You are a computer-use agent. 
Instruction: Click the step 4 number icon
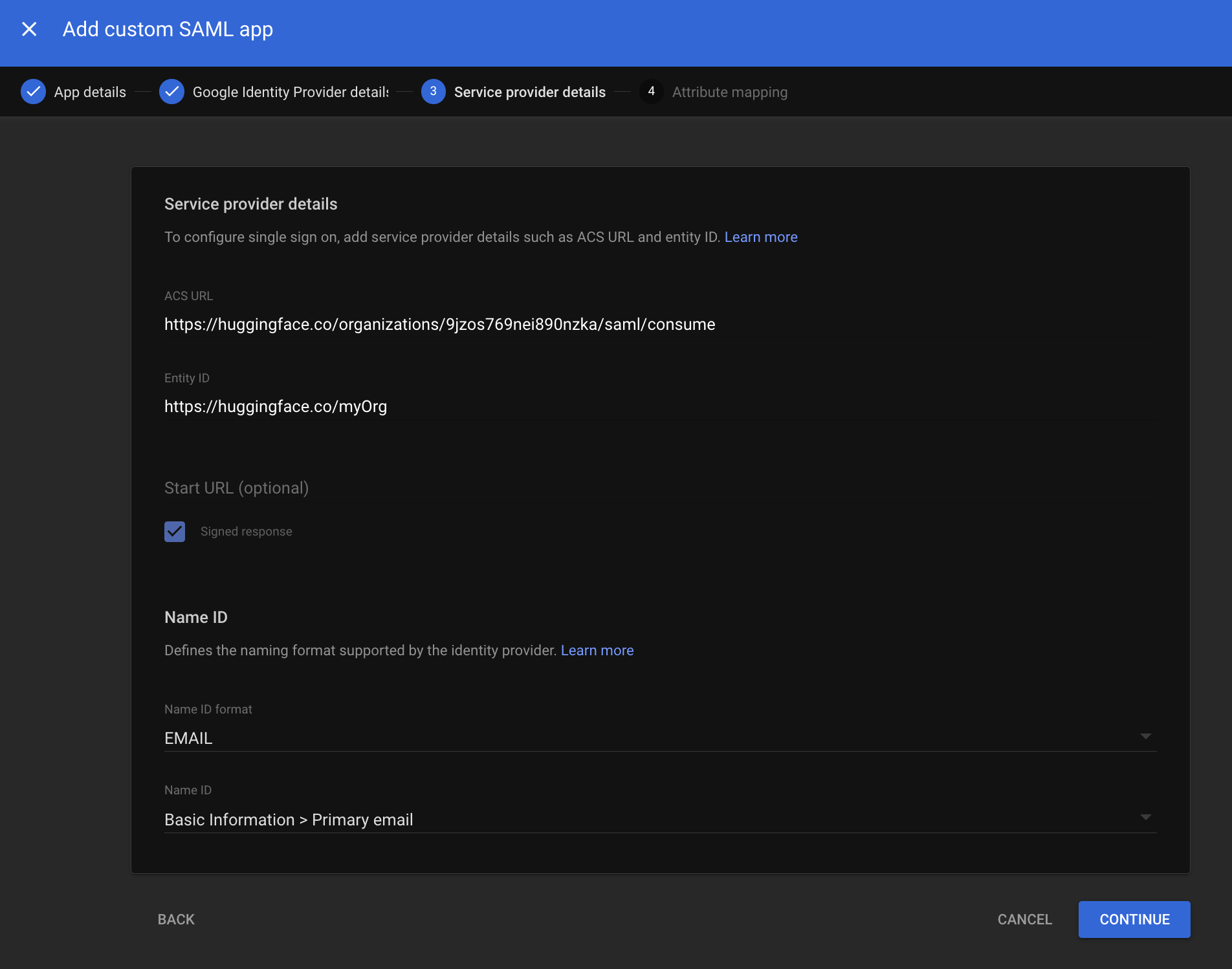click(x=651, y=92)
